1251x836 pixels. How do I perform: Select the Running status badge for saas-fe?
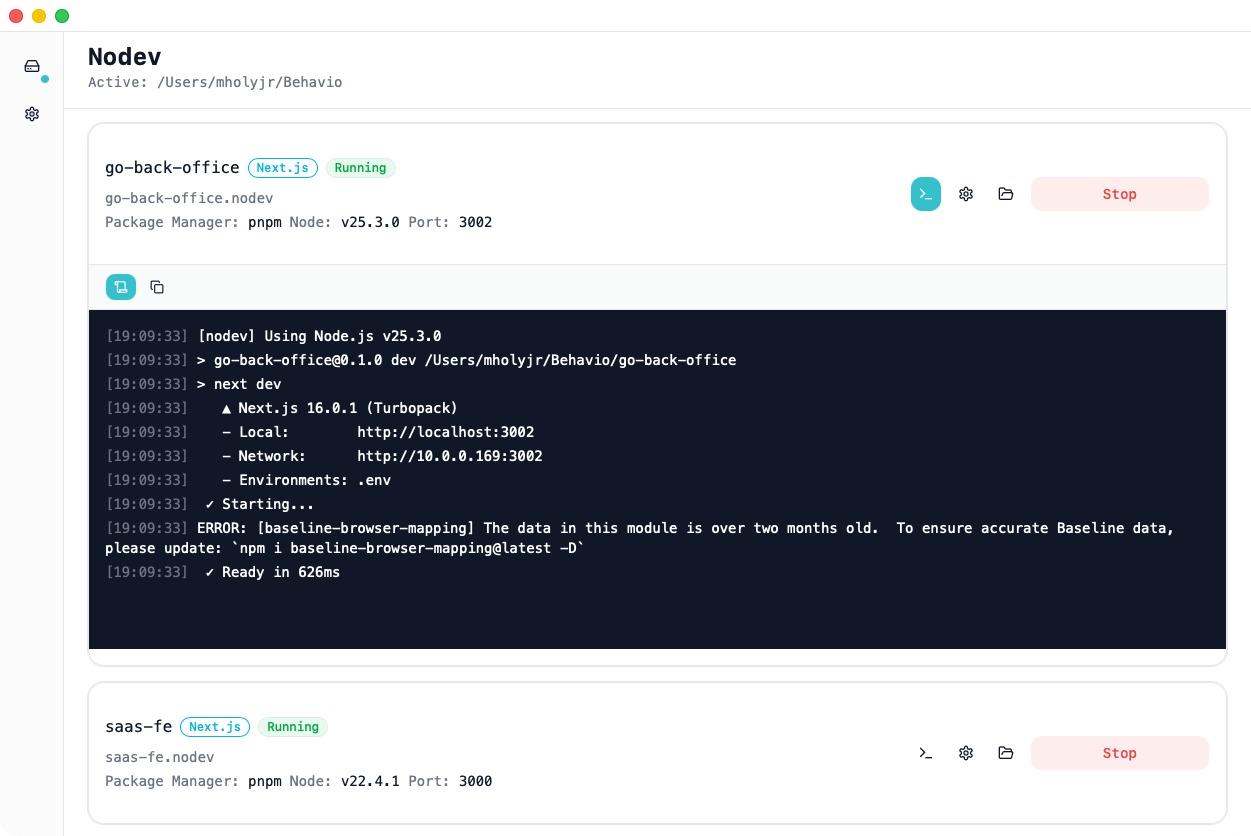pos(292,726)
